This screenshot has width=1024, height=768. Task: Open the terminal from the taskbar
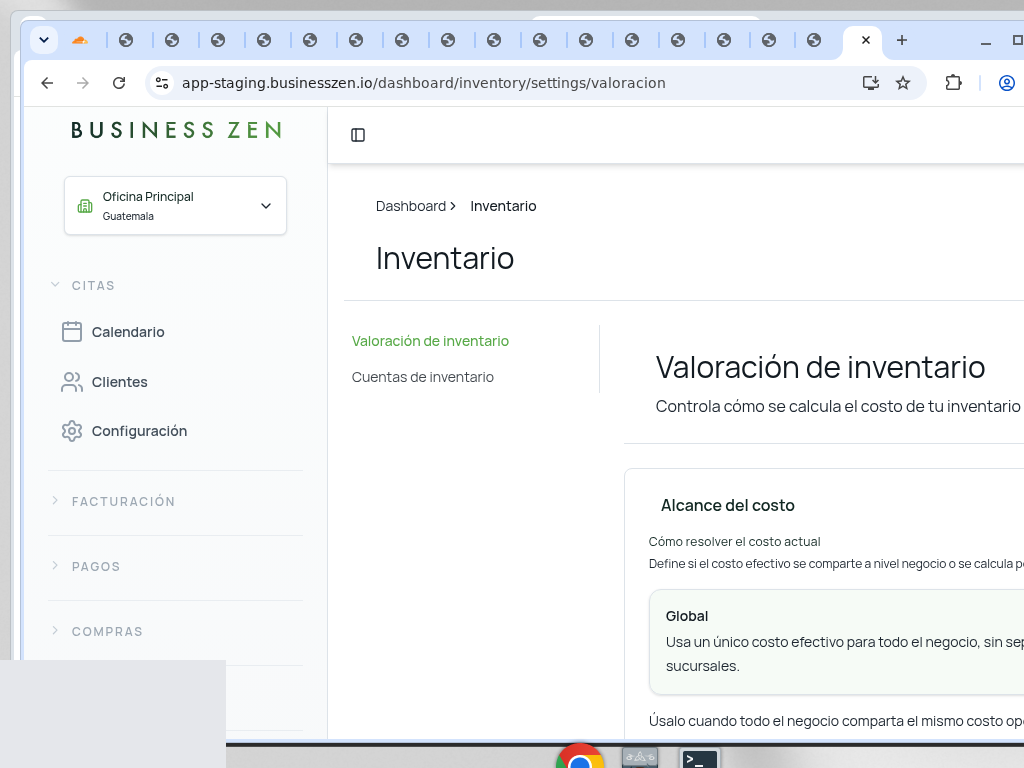pyautogui.click(x=699, y=758)
